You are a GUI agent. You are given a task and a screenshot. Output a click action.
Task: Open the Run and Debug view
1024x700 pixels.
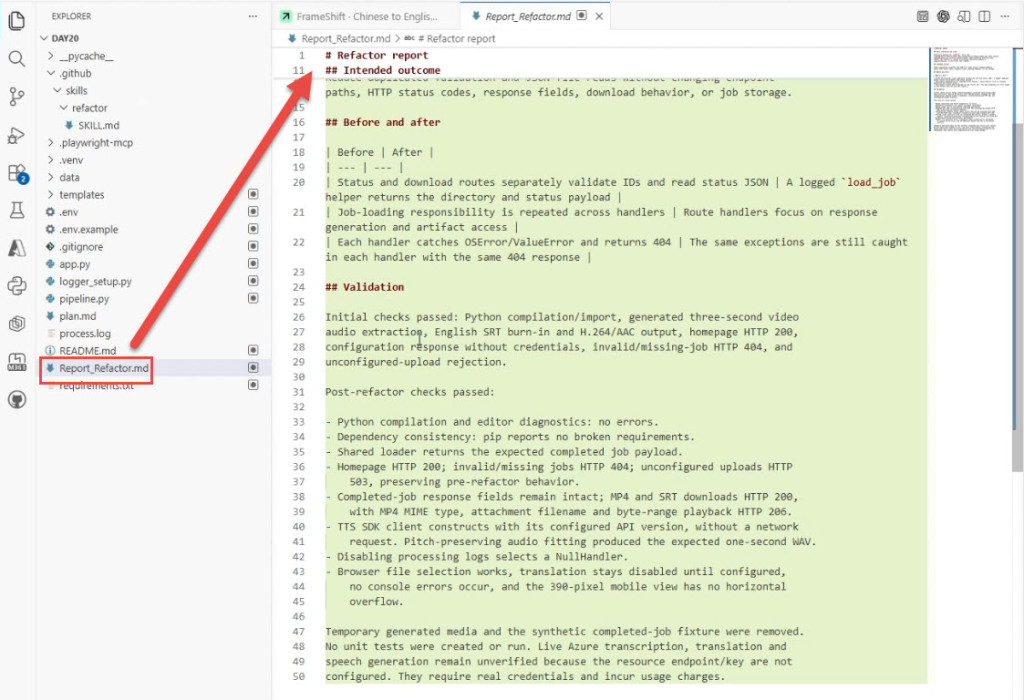(17, 135)
